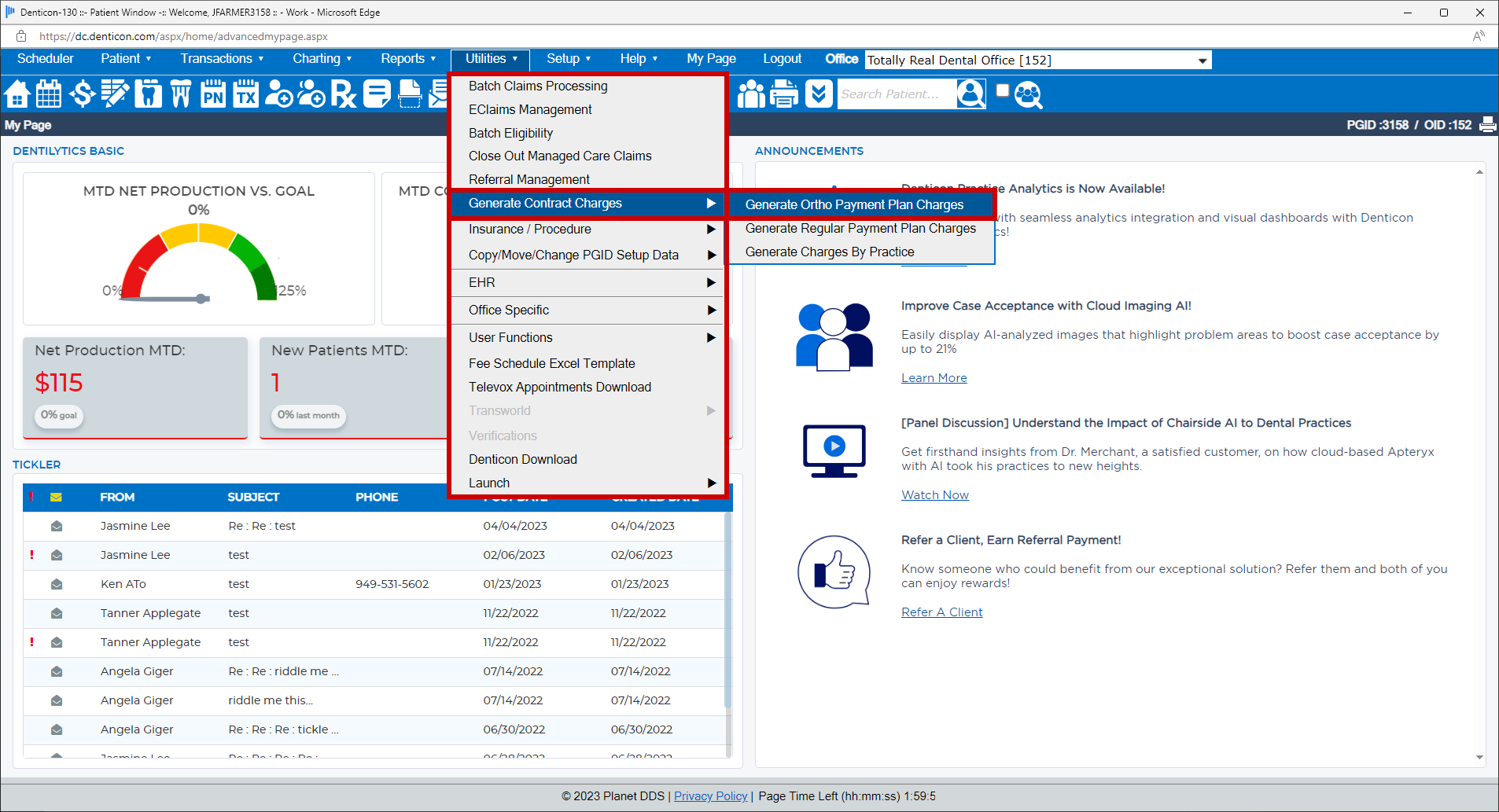The width and height of the screenshot is (1499, 812).
Task: Select Televox Appointments Download
Action: coord(587,388)
